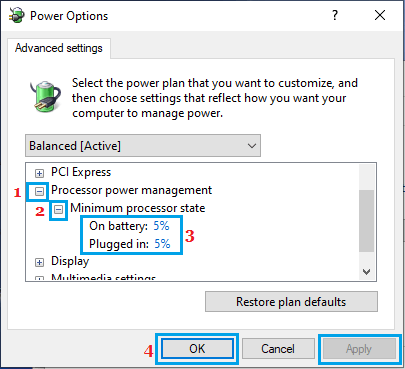Select the Display tree item

[70, 261]
